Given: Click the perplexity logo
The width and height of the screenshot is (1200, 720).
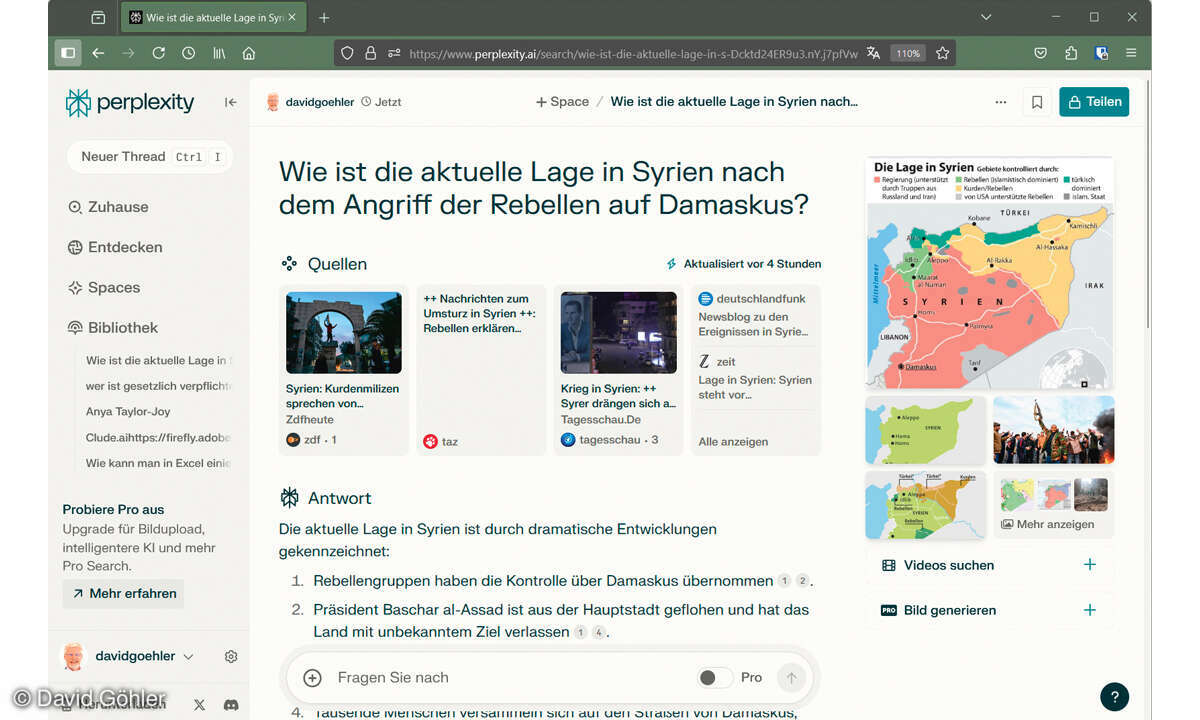Looking at the screenshot, I should point(130,102).
